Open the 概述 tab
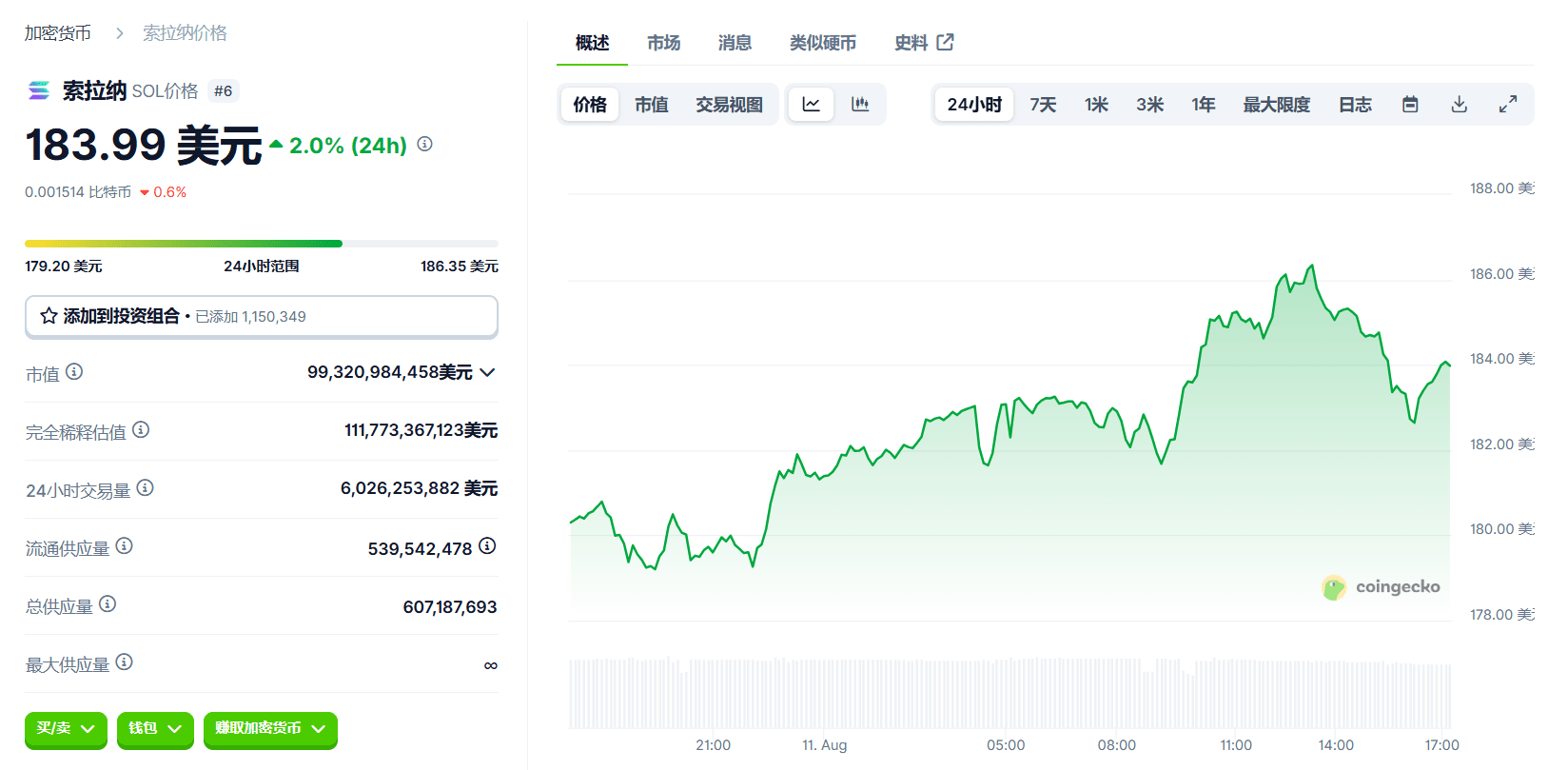 (x=592, y=43)
